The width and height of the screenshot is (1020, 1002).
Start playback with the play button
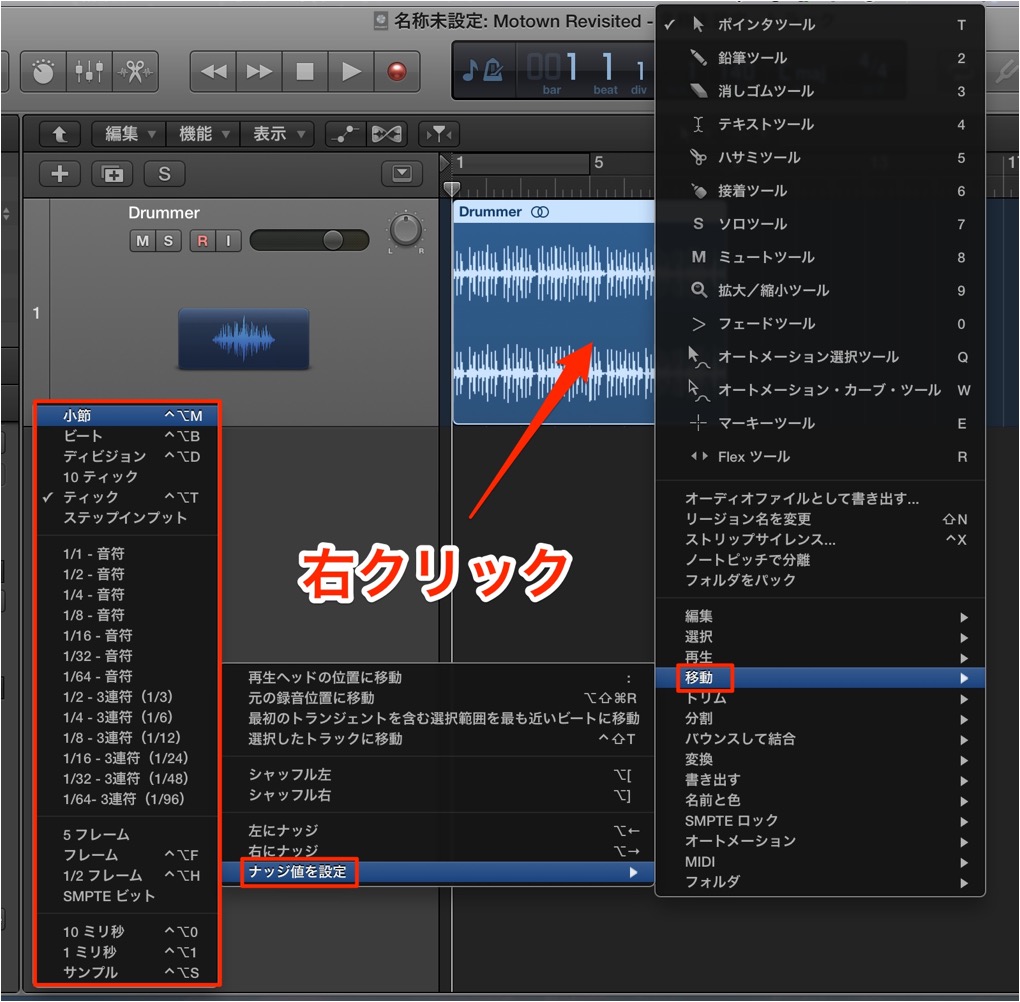[x=351, y=72]
